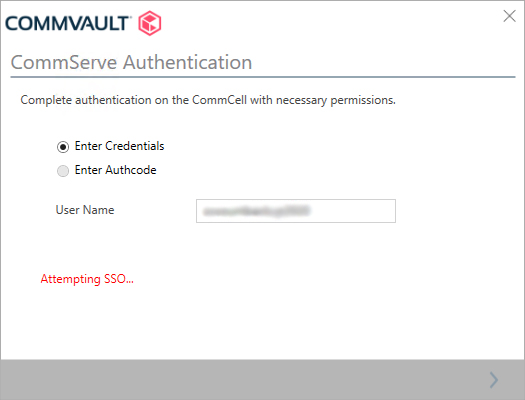
Task: Click the blurred username value in field
Action: 257,211
